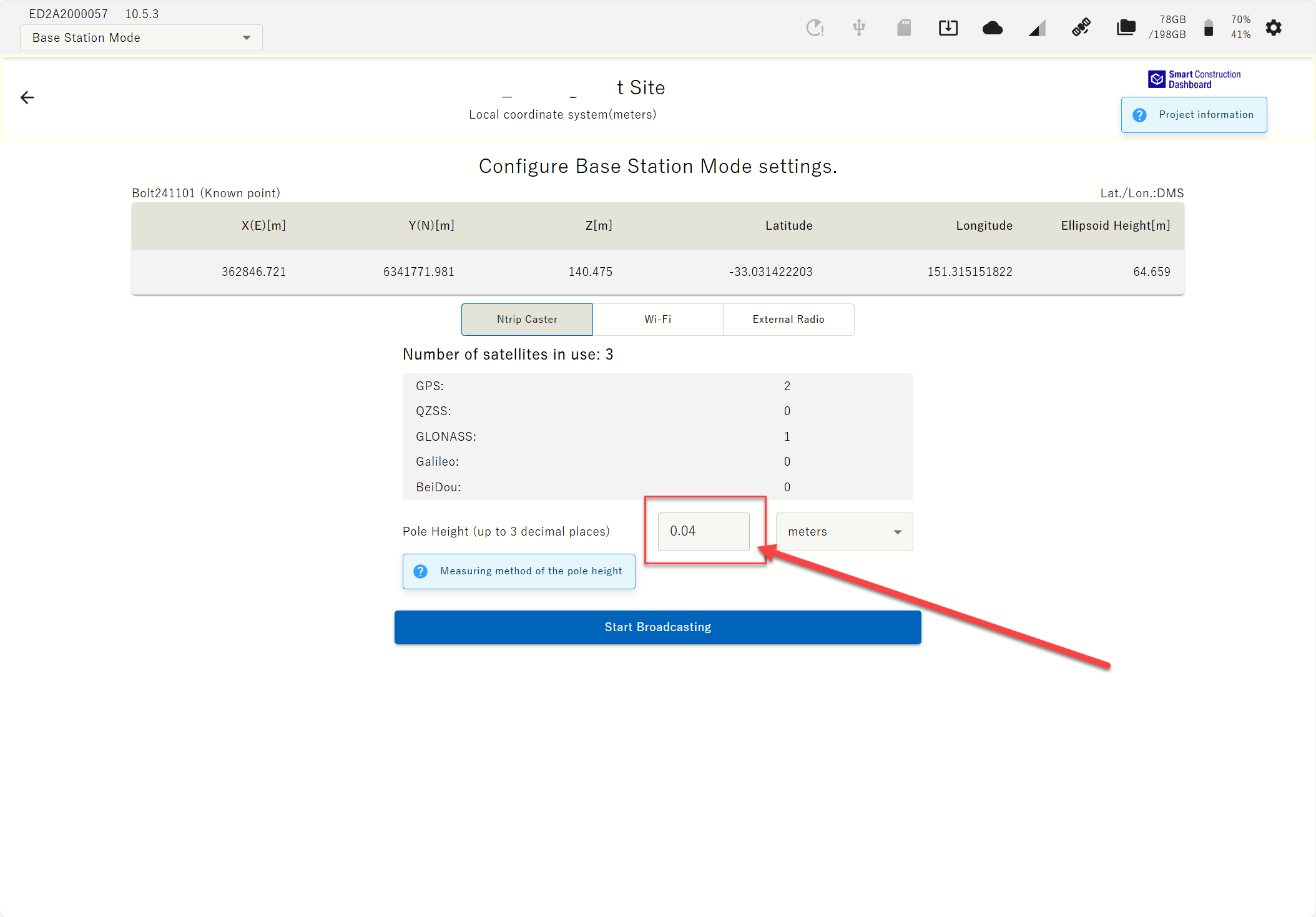Click the Z[m] column header

[599, 226]
